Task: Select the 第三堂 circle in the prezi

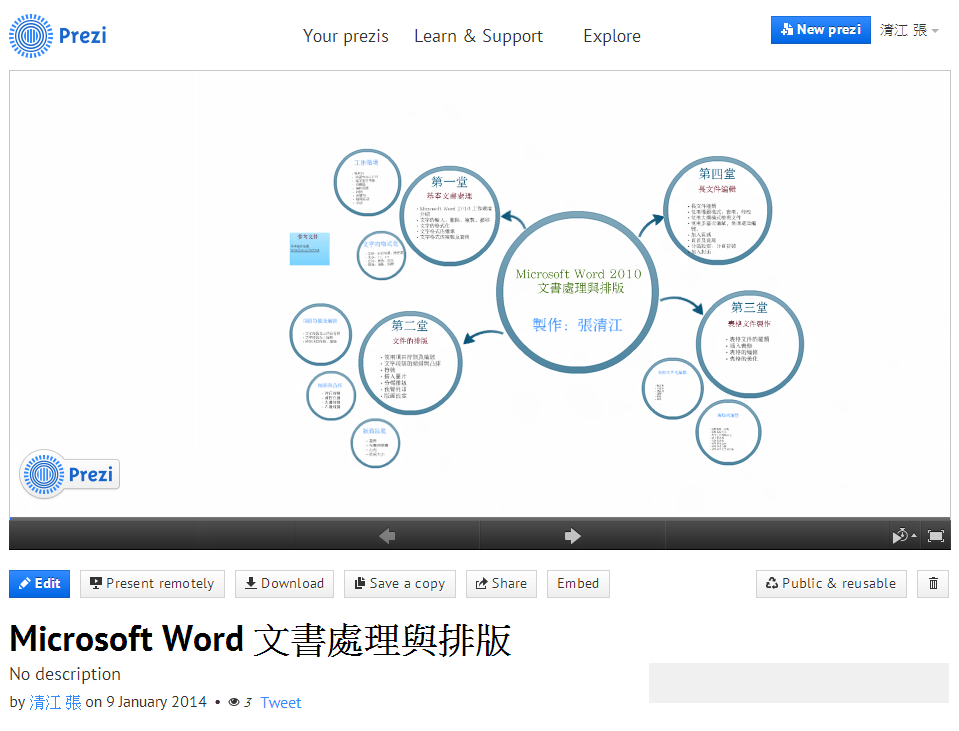Action: pyautogui.click(x=749, y=344)
